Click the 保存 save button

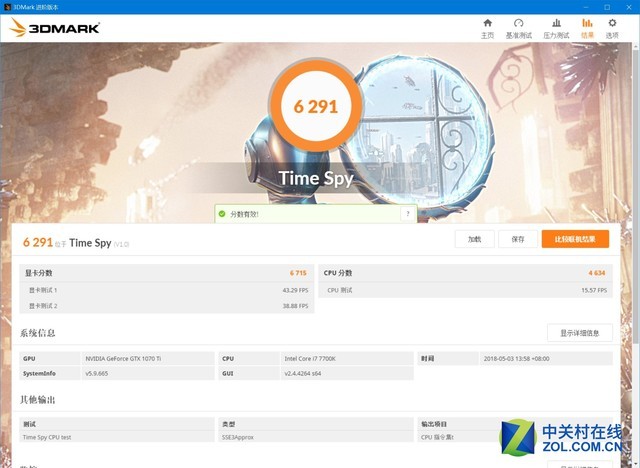(x=517, y=239)
